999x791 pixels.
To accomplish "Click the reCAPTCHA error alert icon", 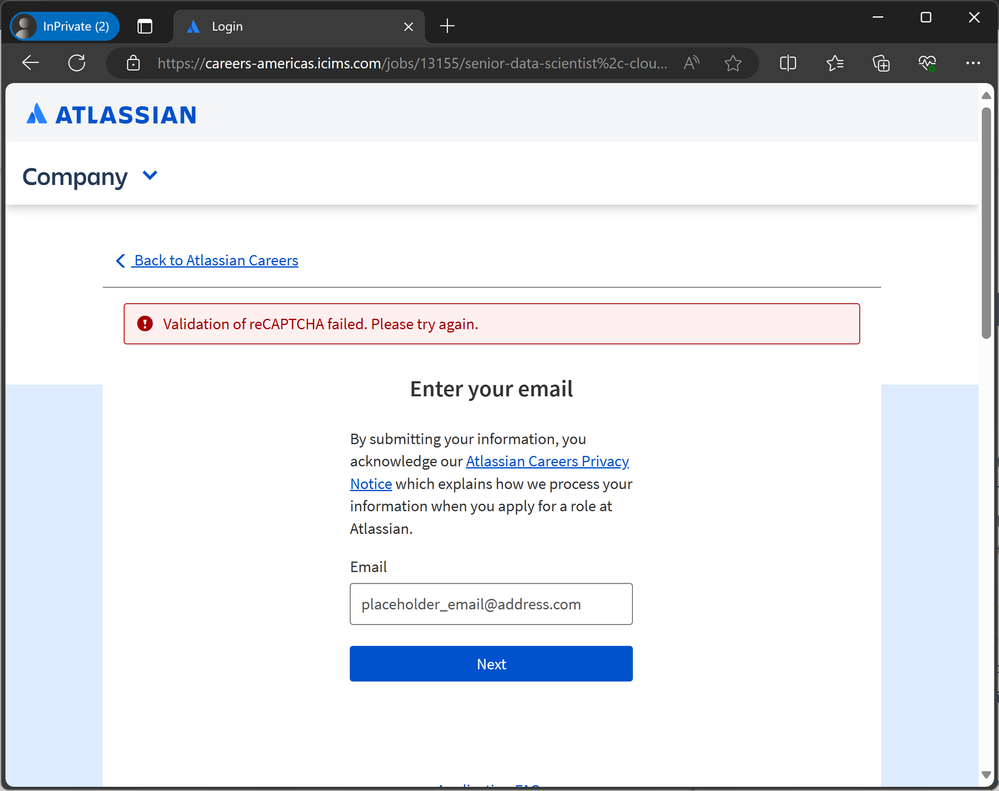I will [x=145, y=324].
